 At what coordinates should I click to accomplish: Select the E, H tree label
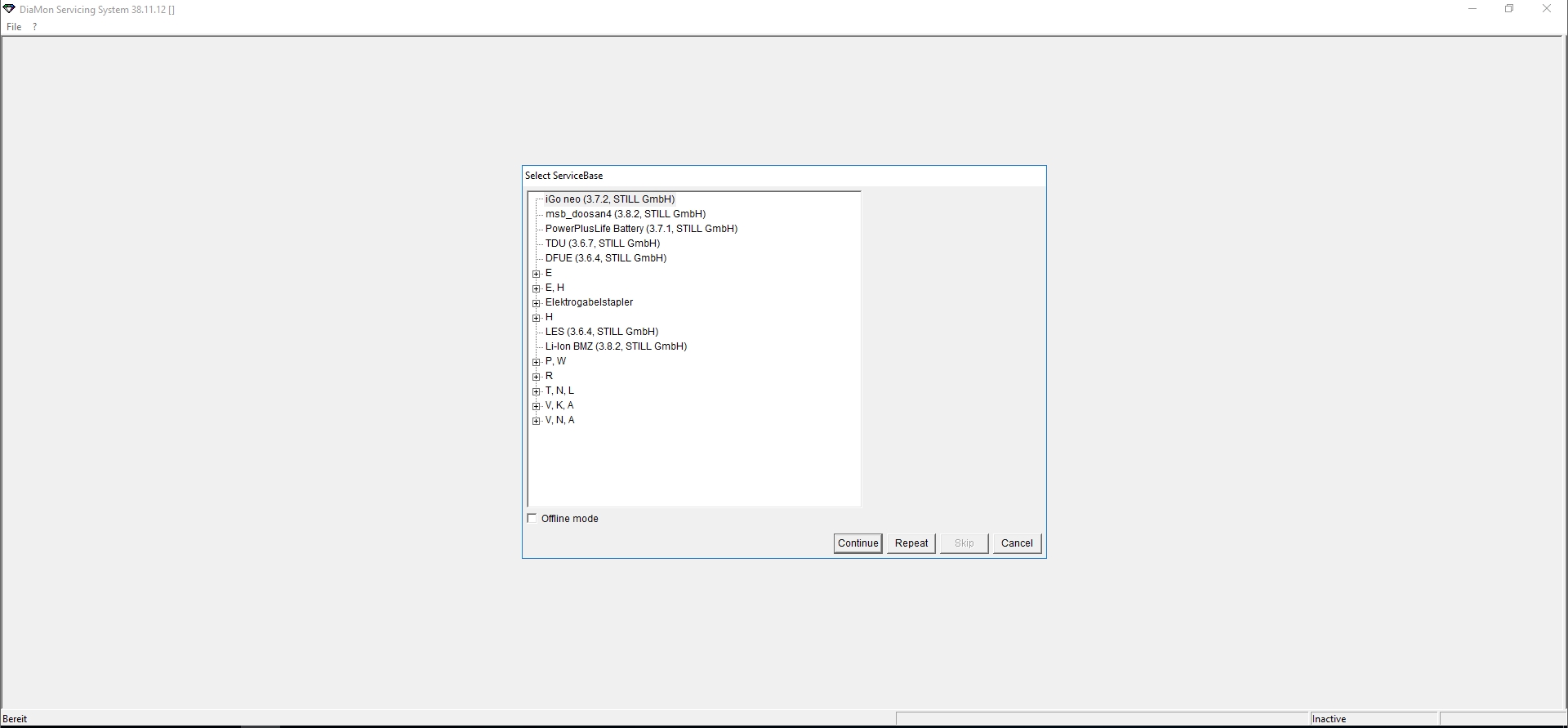(x=555, y=288)
